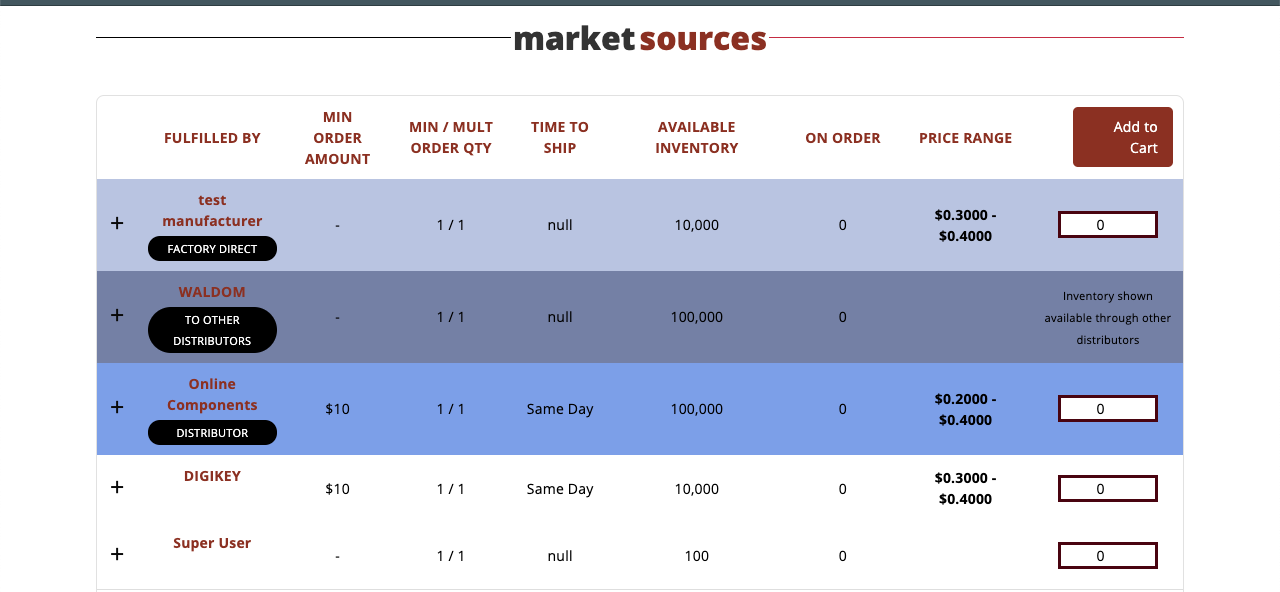Focus Online Components quantity input
The height and width of the screenshot is (592, 1280).
click(x=1108, y=409)
